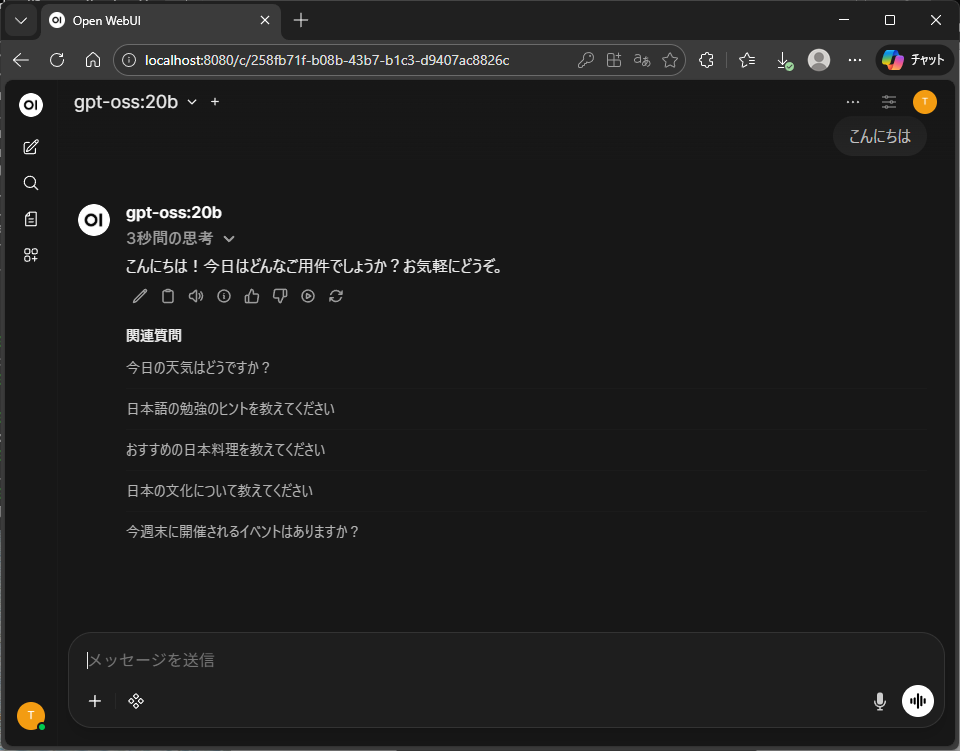Open search from the sidebar magnifier icon
The height and width of the screenshot is (751, 960).
[x=31, y=183]
